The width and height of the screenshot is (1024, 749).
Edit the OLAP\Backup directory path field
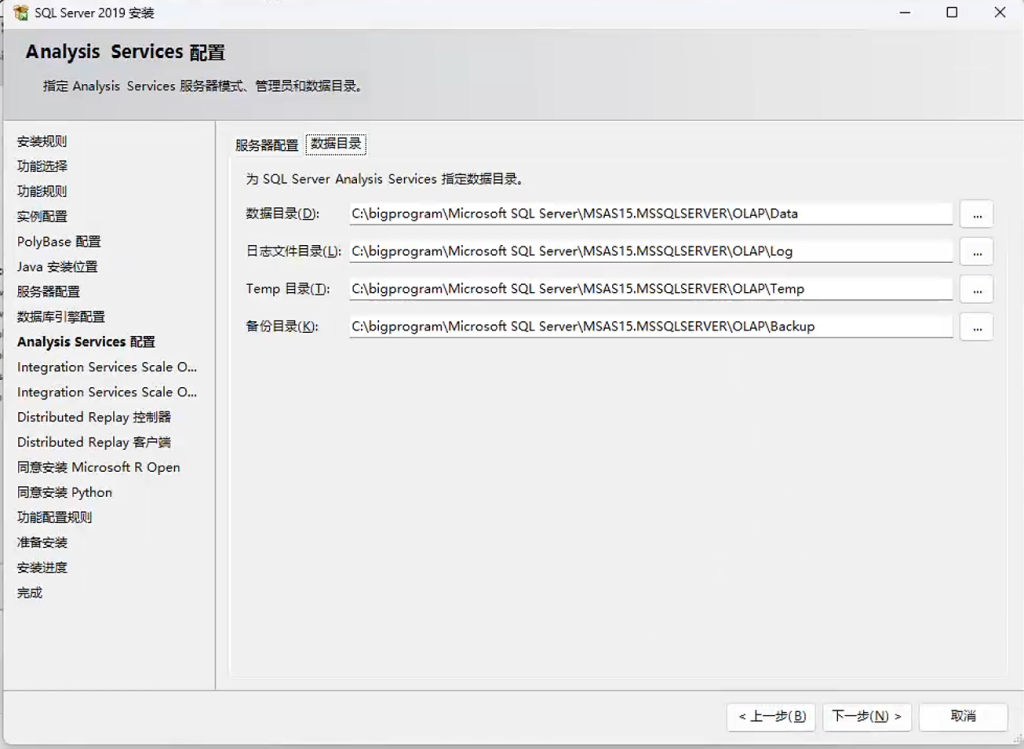click(650, 327)
